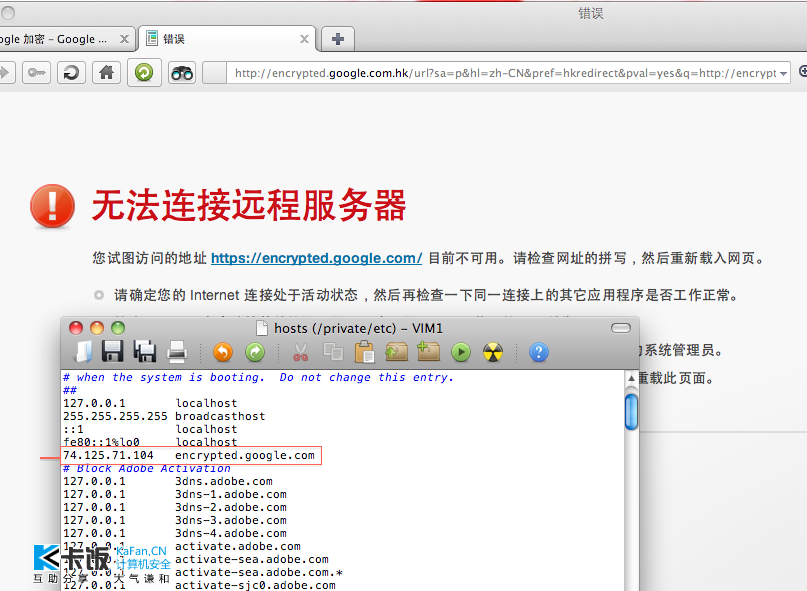Click the red error exclamation icon
807x591 pixels.
[52, 206]
